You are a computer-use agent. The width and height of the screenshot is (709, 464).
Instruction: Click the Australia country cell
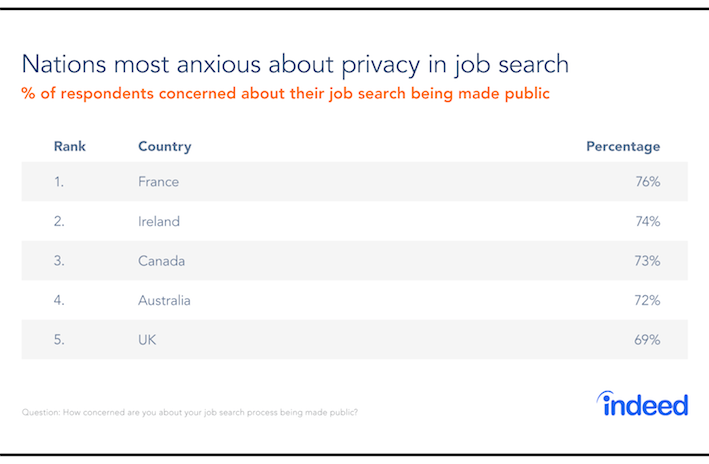(164, 300)
